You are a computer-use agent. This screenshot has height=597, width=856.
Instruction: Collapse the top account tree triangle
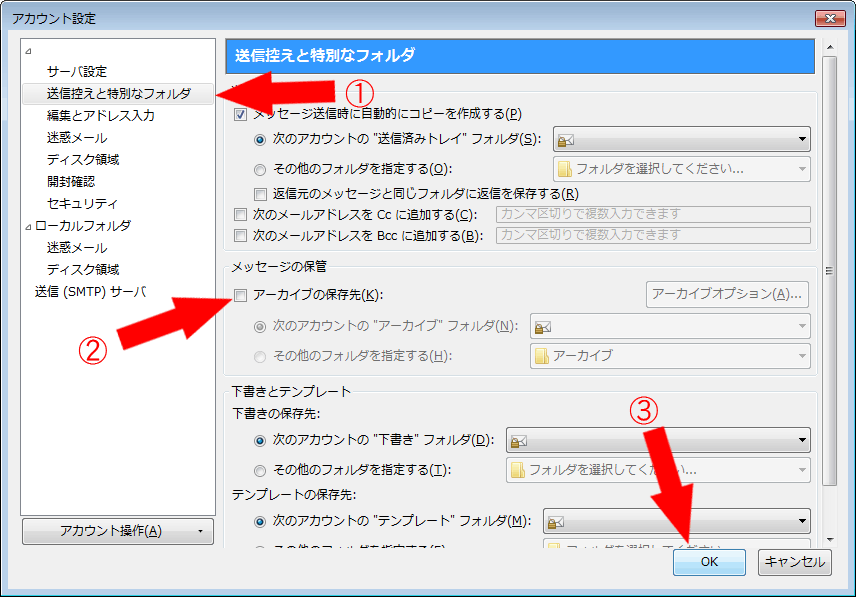[28, 51]
